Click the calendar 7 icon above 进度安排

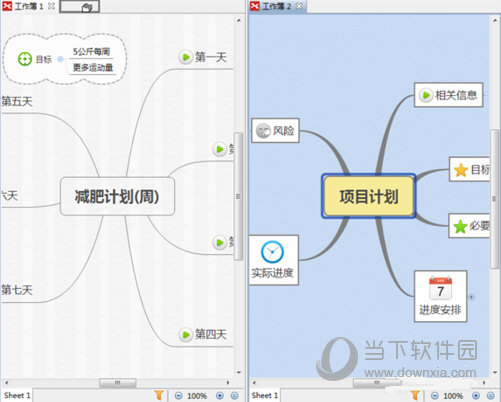pyautogui.click(x=440, y=288)
